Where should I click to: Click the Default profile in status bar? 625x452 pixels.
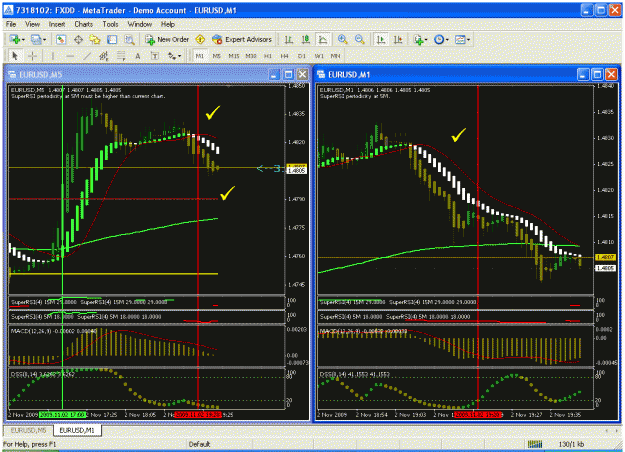tap(199, 444)
